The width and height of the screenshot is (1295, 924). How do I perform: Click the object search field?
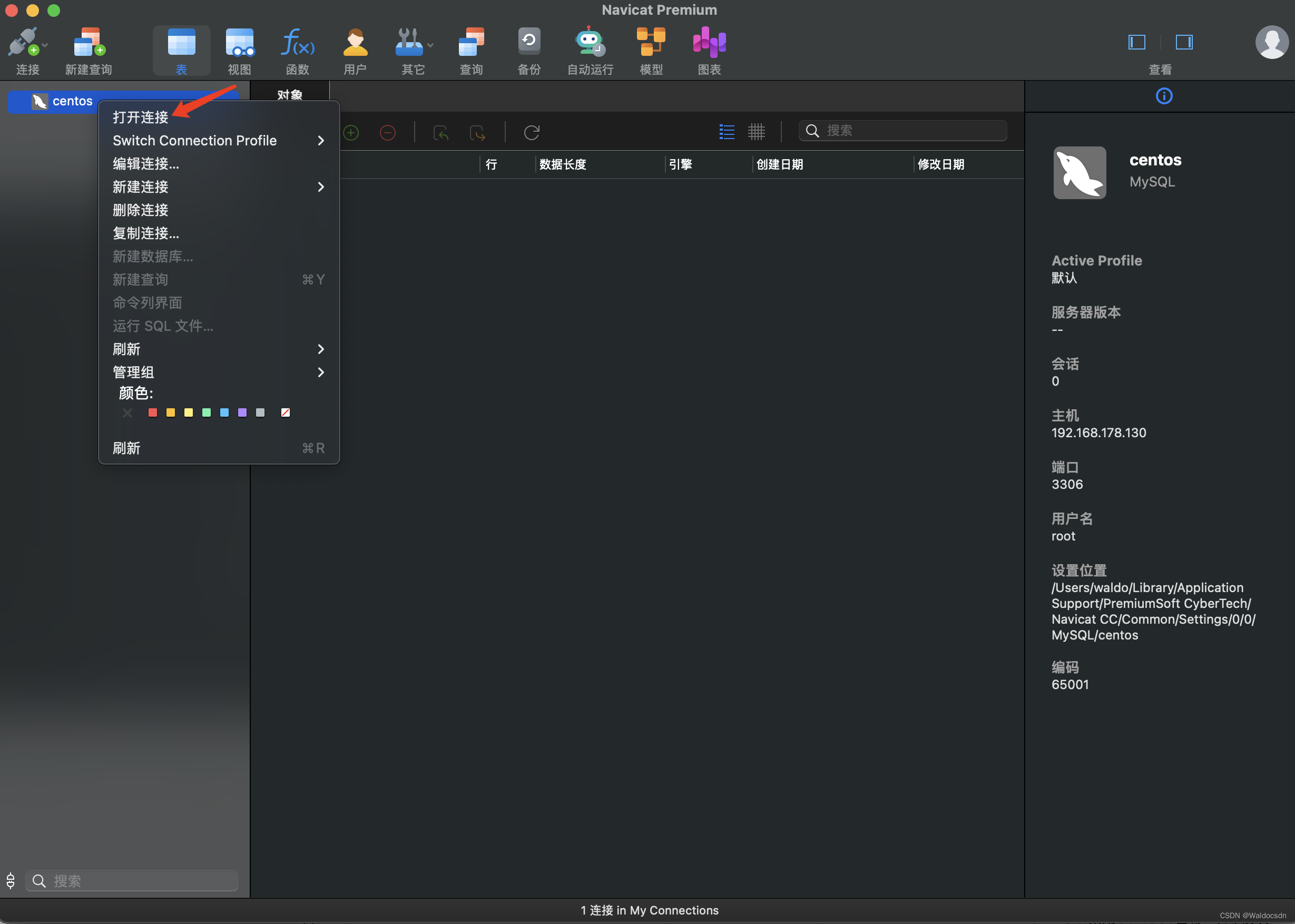pyautogui.click(x=903, y=131)
